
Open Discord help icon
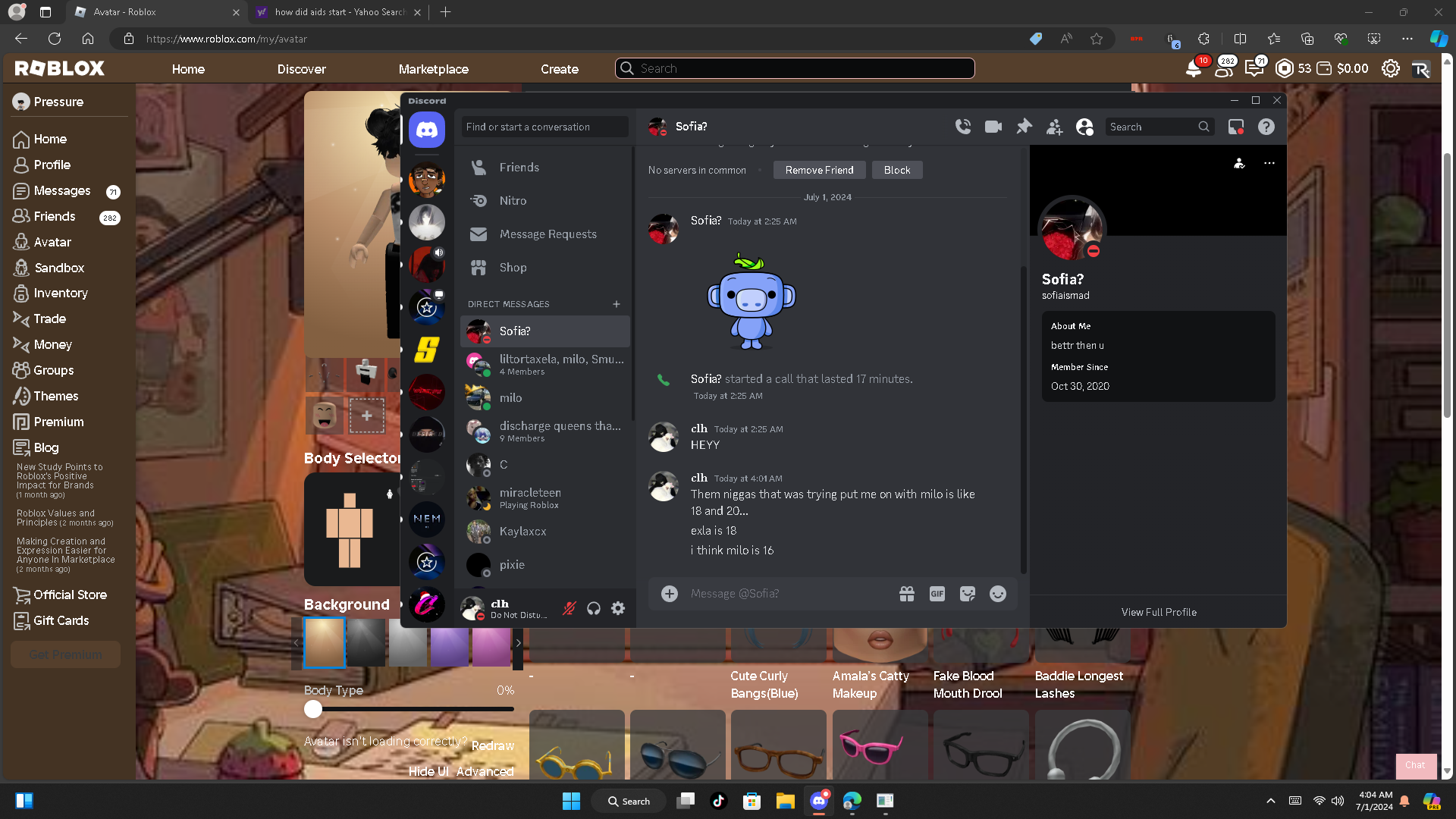point(1266,127)
